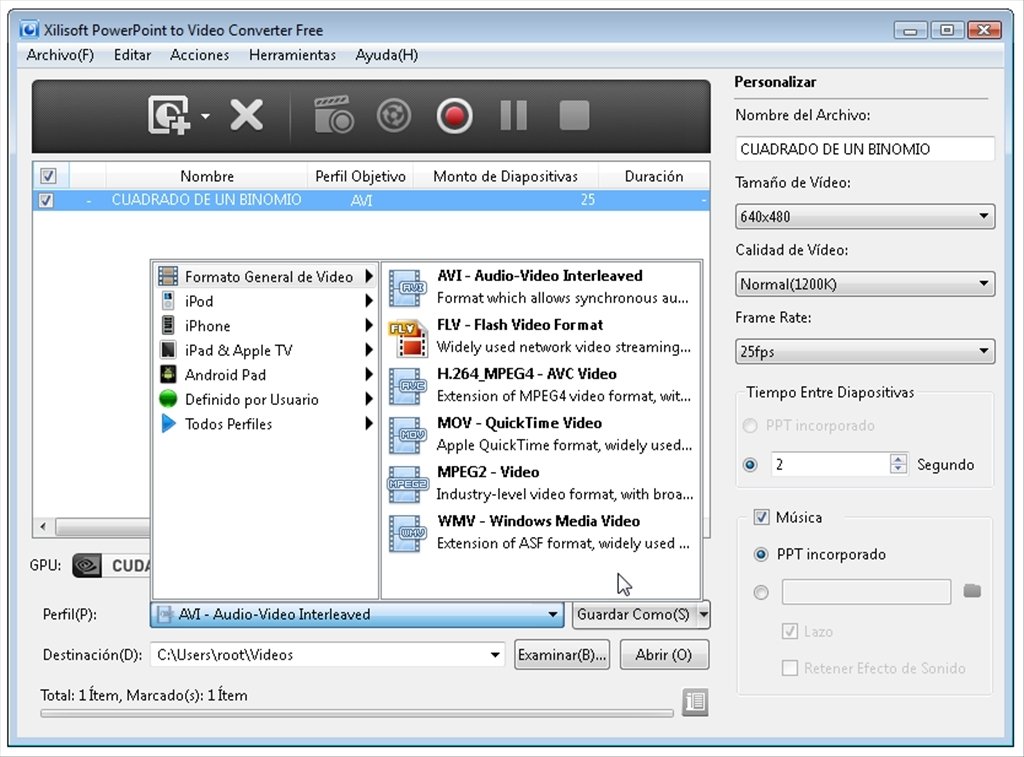Click the NVIDIA GPU icon

87,565
